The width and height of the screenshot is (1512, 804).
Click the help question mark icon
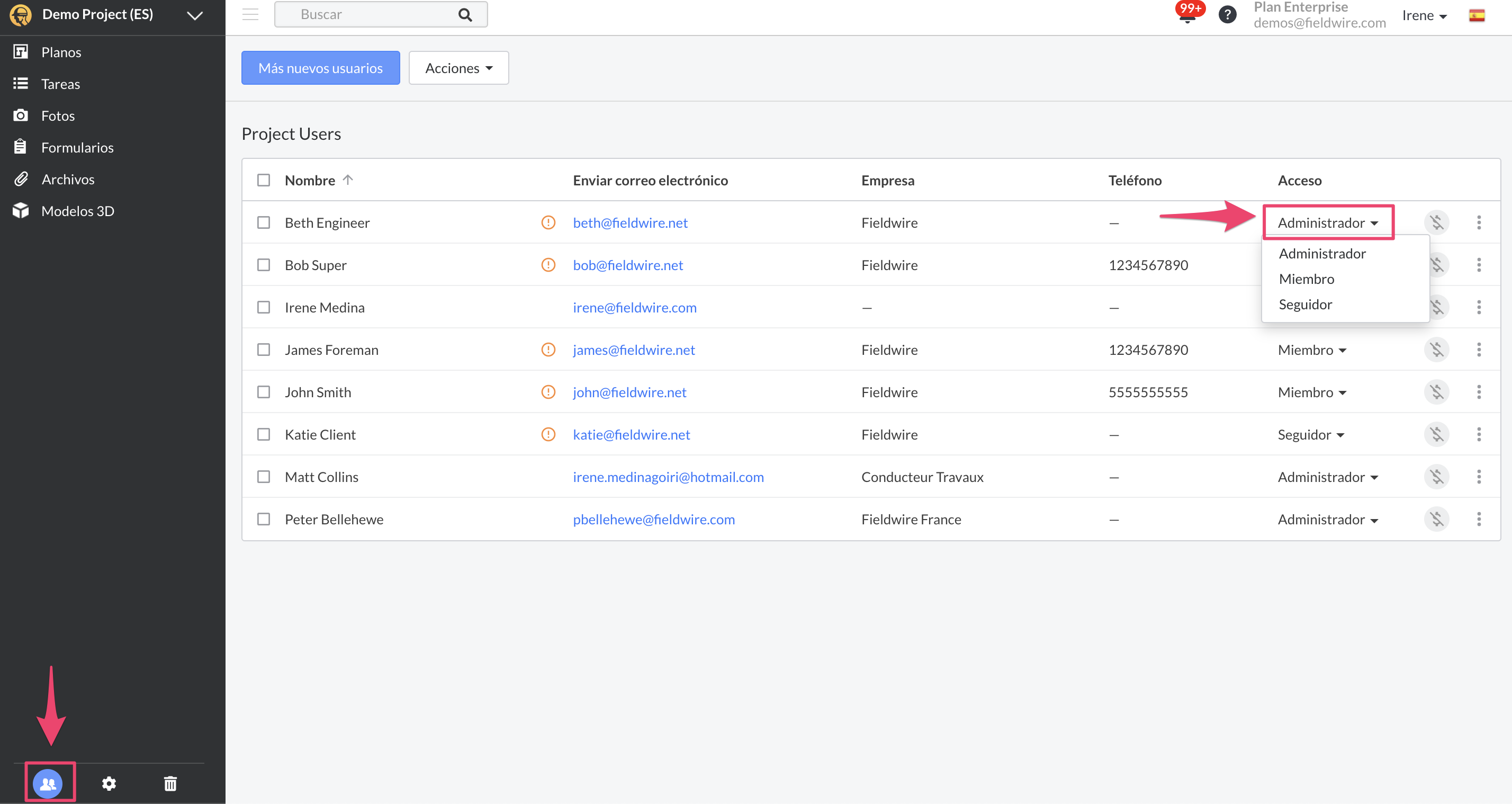1227,14
